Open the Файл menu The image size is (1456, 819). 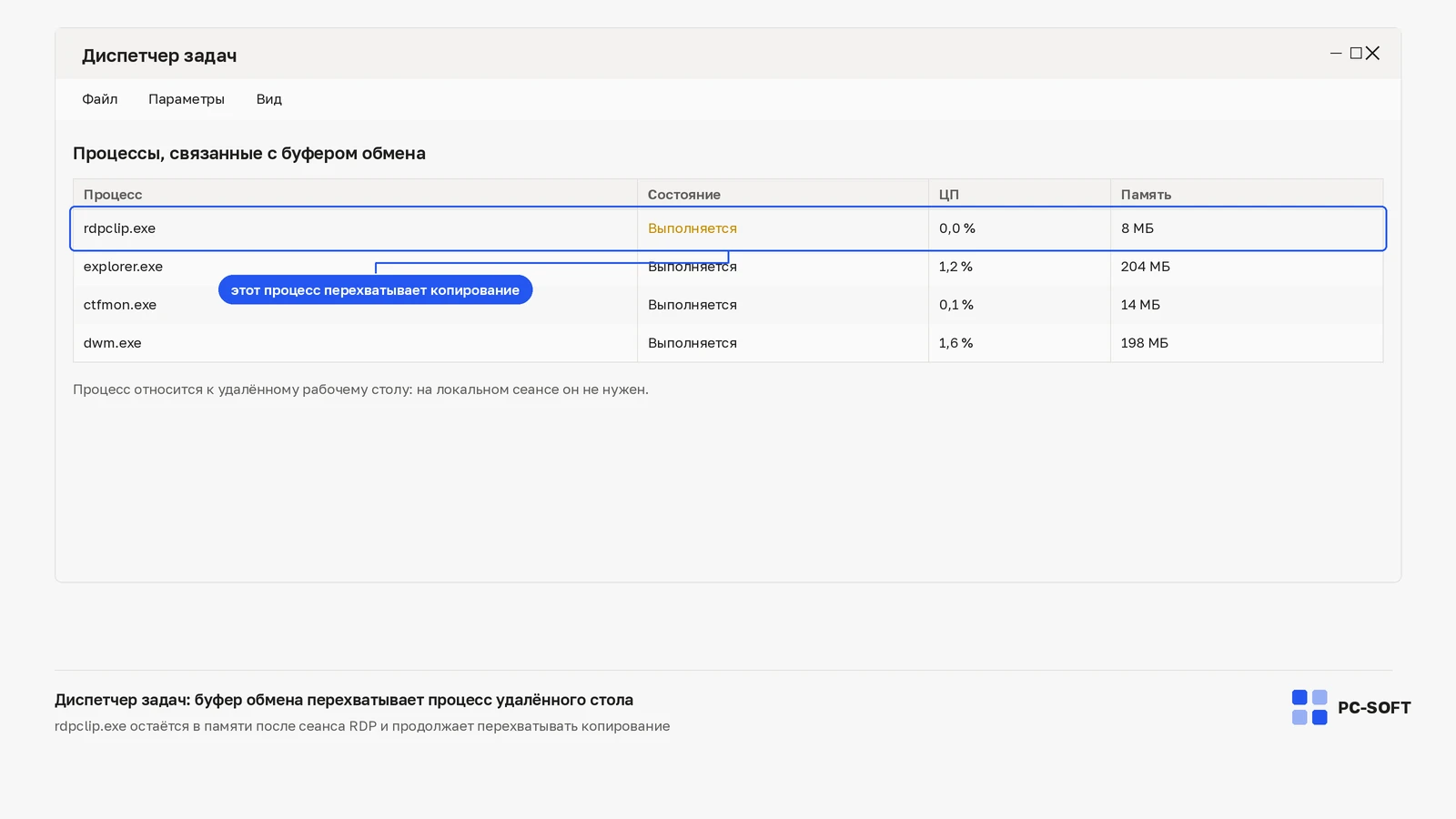100,99
